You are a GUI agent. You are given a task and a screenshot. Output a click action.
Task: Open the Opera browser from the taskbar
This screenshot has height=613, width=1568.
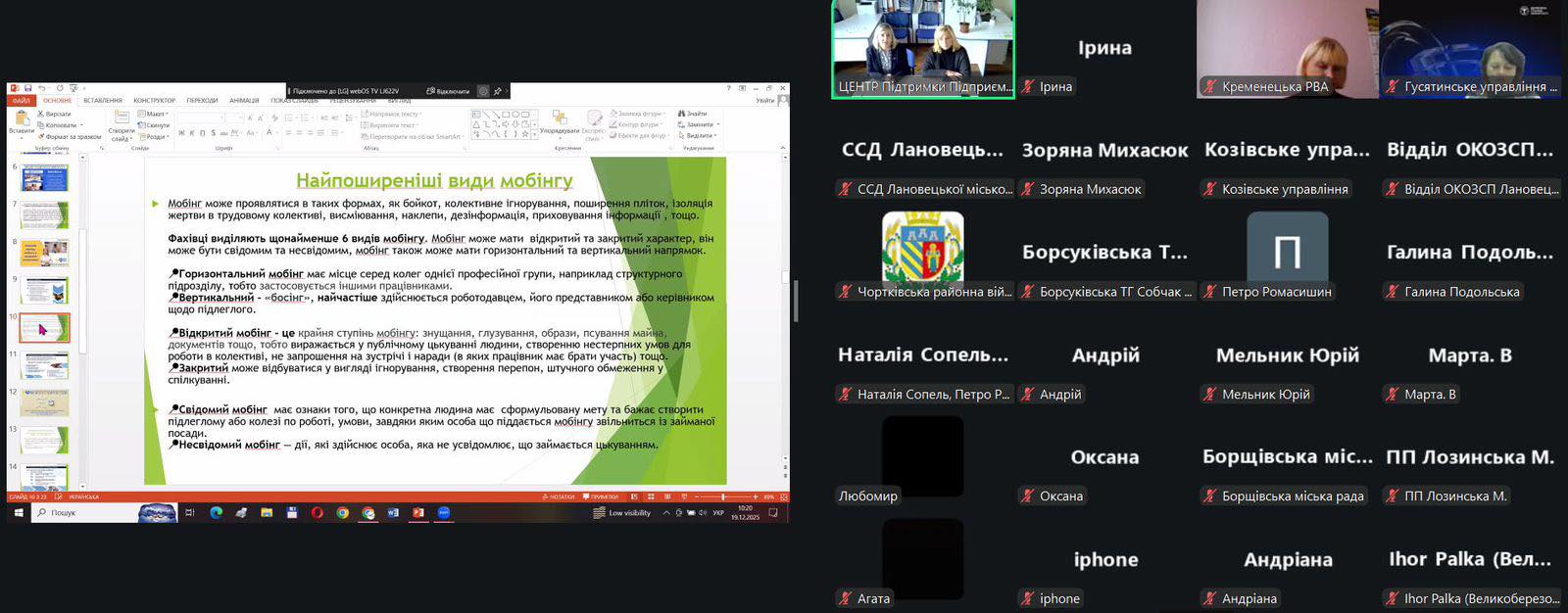(318, 512)
